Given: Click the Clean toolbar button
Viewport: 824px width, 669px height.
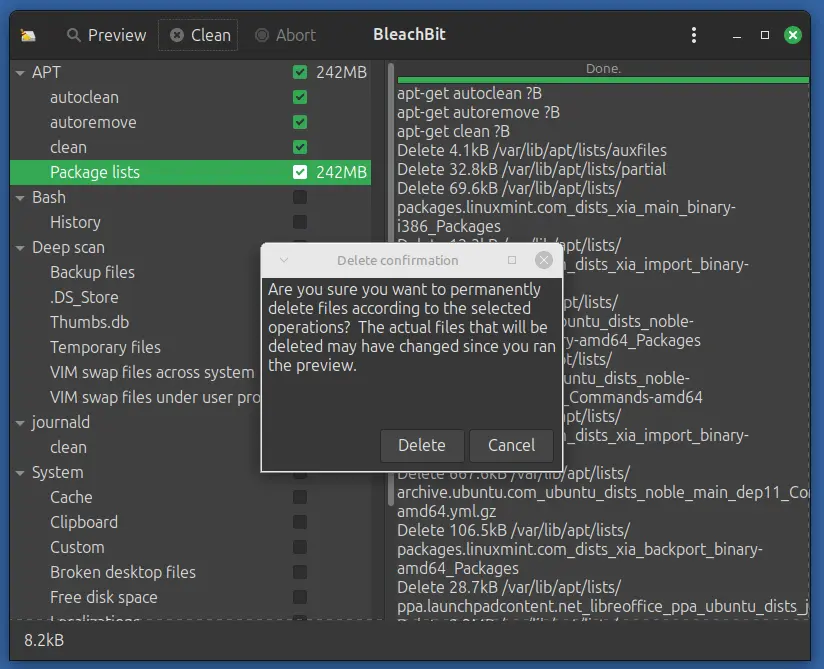Looking at the screenshot, I should click(x=199, y=35).
